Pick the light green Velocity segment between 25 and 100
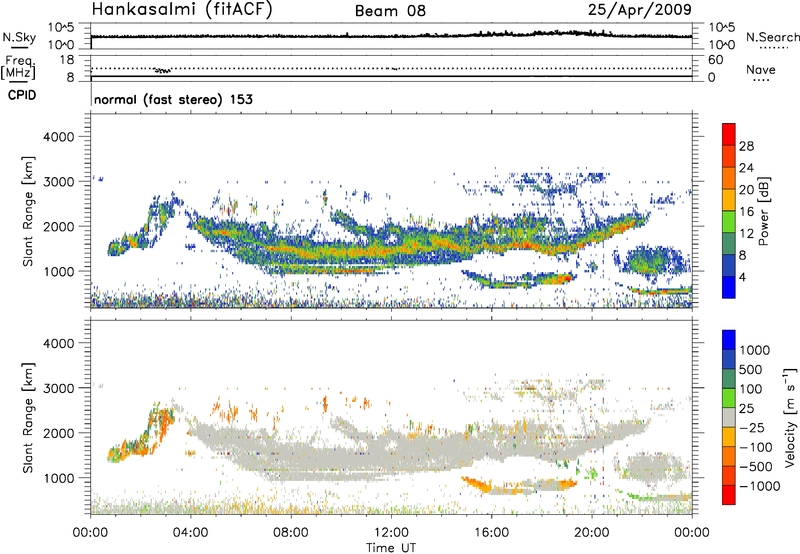The image size is (800, 554). coord(729,397)
